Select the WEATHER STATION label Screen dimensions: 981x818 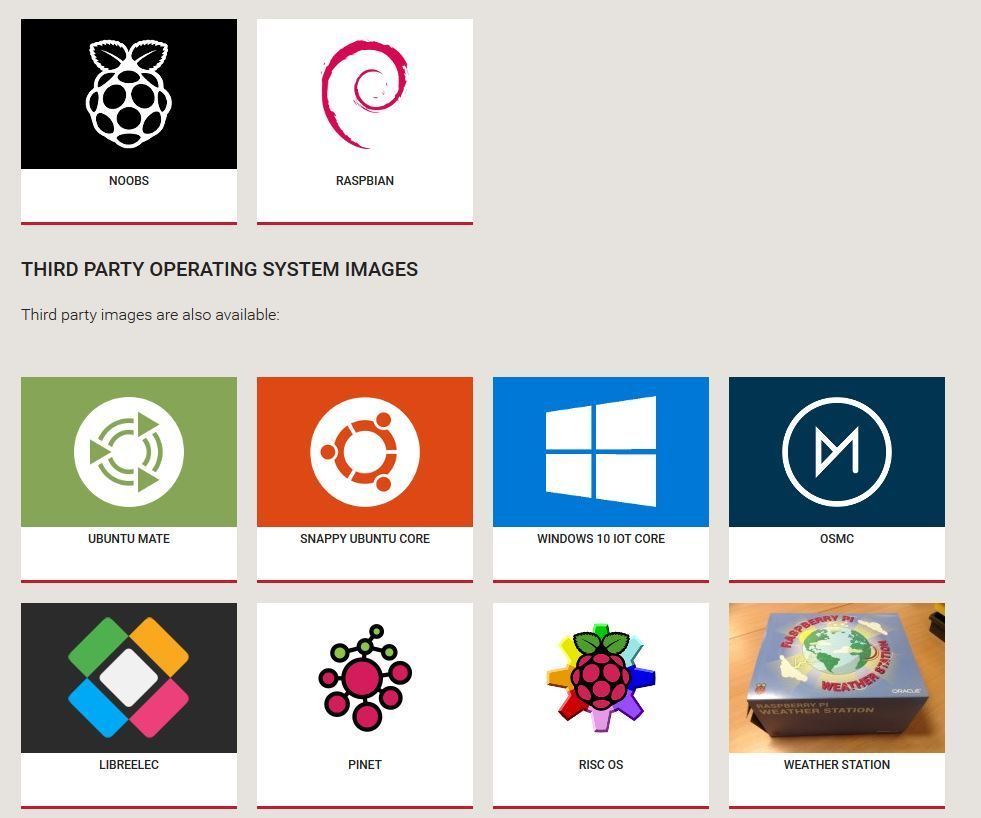(x=836, y=764)
